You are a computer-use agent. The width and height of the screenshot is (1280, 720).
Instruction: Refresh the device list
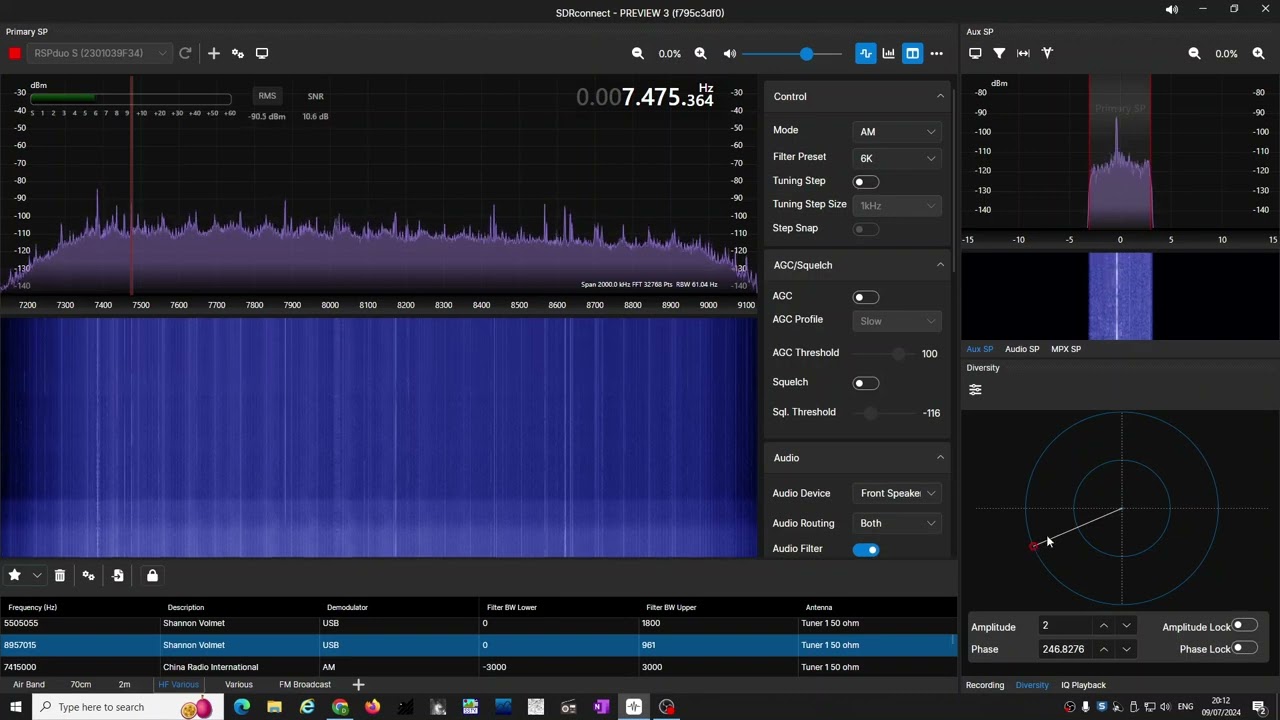click(x=185, y=53)
